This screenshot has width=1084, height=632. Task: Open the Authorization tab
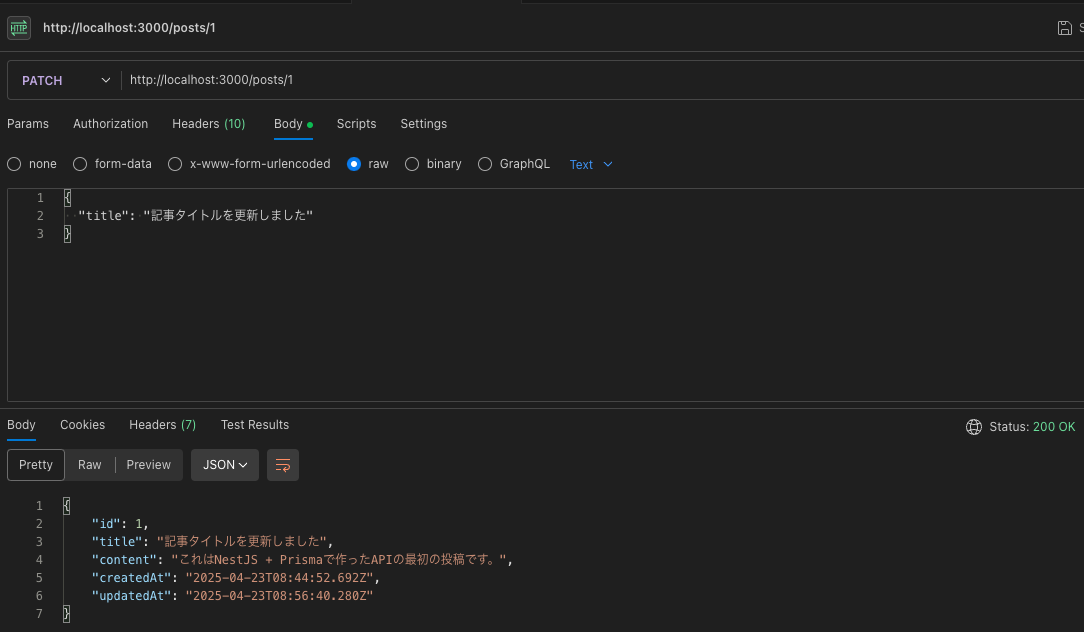tap(111, 124)
